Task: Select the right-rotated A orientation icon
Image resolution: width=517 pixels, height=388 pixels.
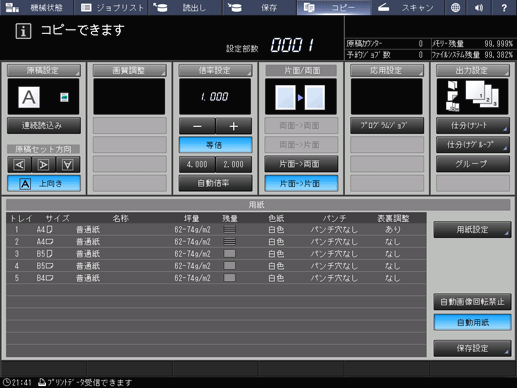Action: tap(44, 165)
